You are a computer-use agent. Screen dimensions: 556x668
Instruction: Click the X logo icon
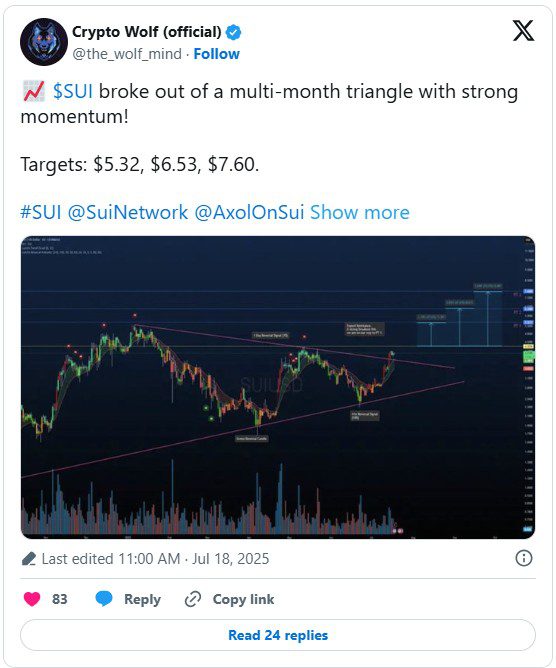[523, 31]
